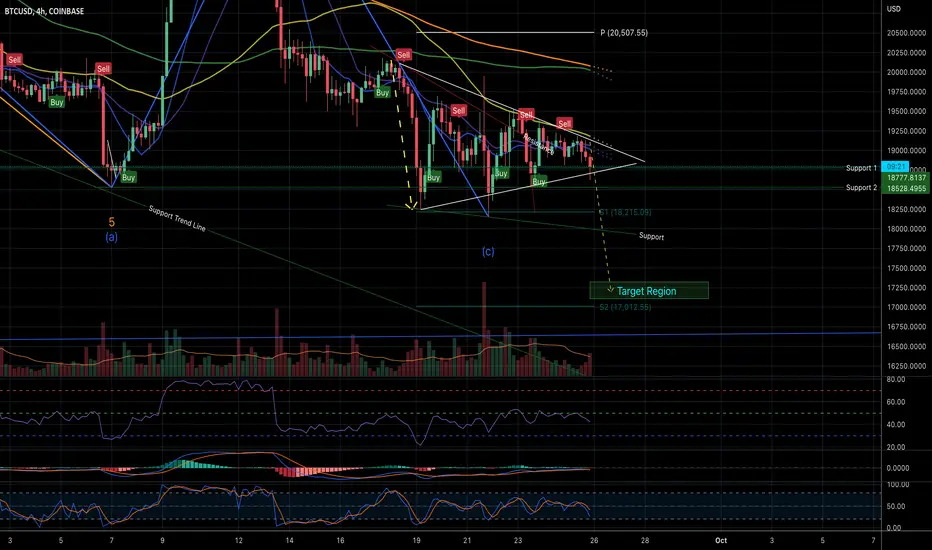The height and width of the screenshot is (550, 932).
Task: Click date 21 on the time axis
Action: [467, 540]
